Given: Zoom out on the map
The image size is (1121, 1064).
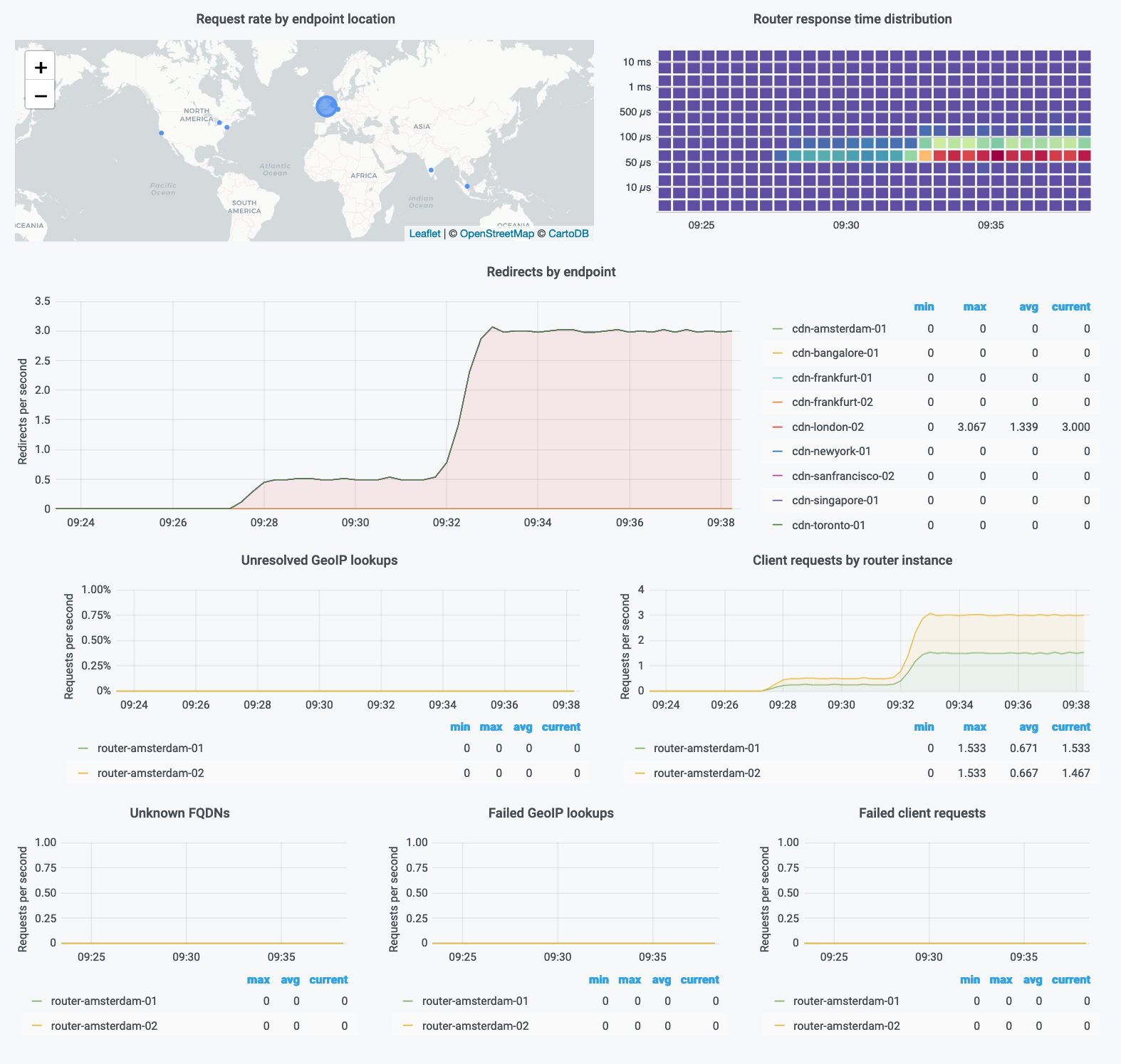Looking at the screenshot, I should pyautogui.click(x=41, y=95).
